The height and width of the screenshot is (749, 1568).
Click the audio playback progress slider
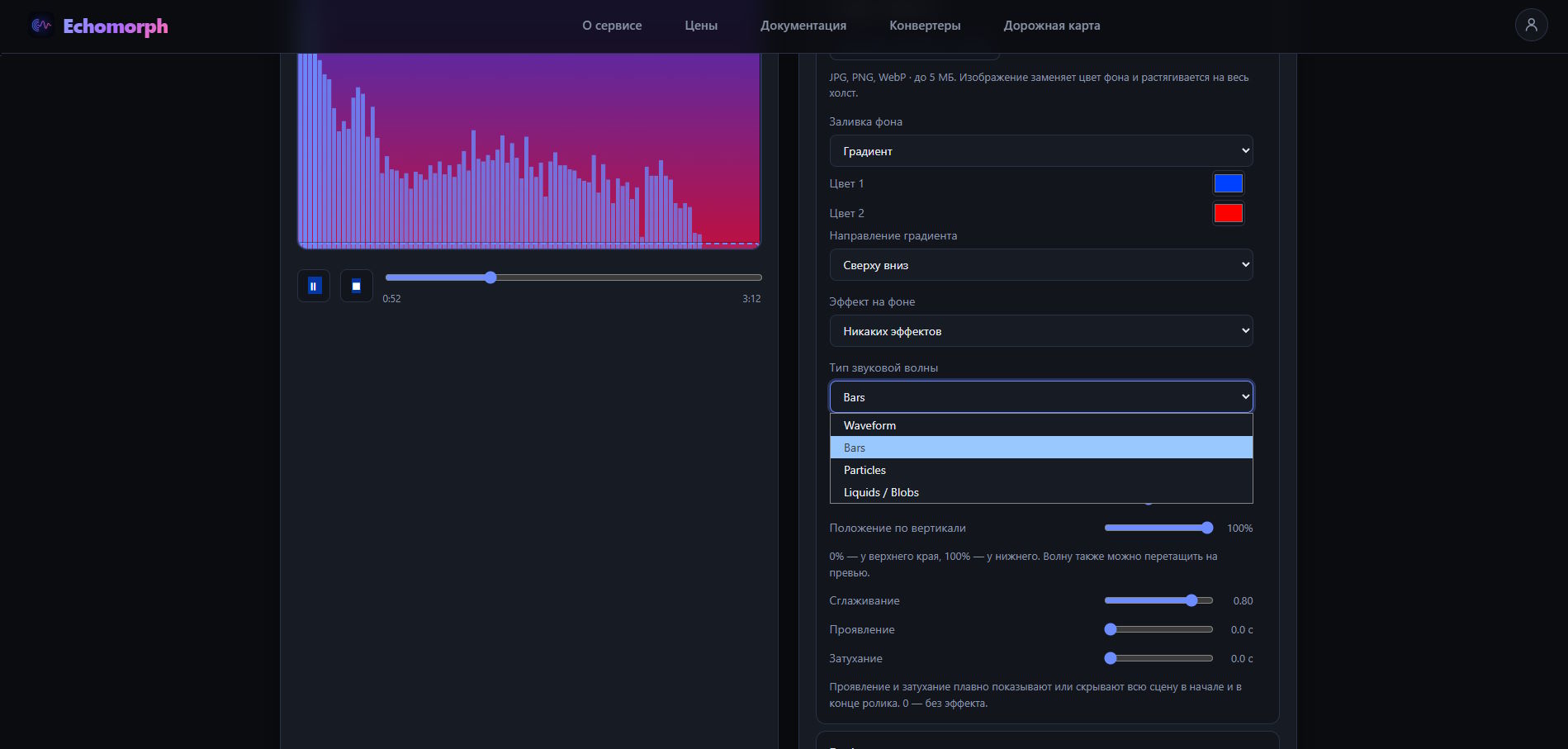[x=574, y=277]
